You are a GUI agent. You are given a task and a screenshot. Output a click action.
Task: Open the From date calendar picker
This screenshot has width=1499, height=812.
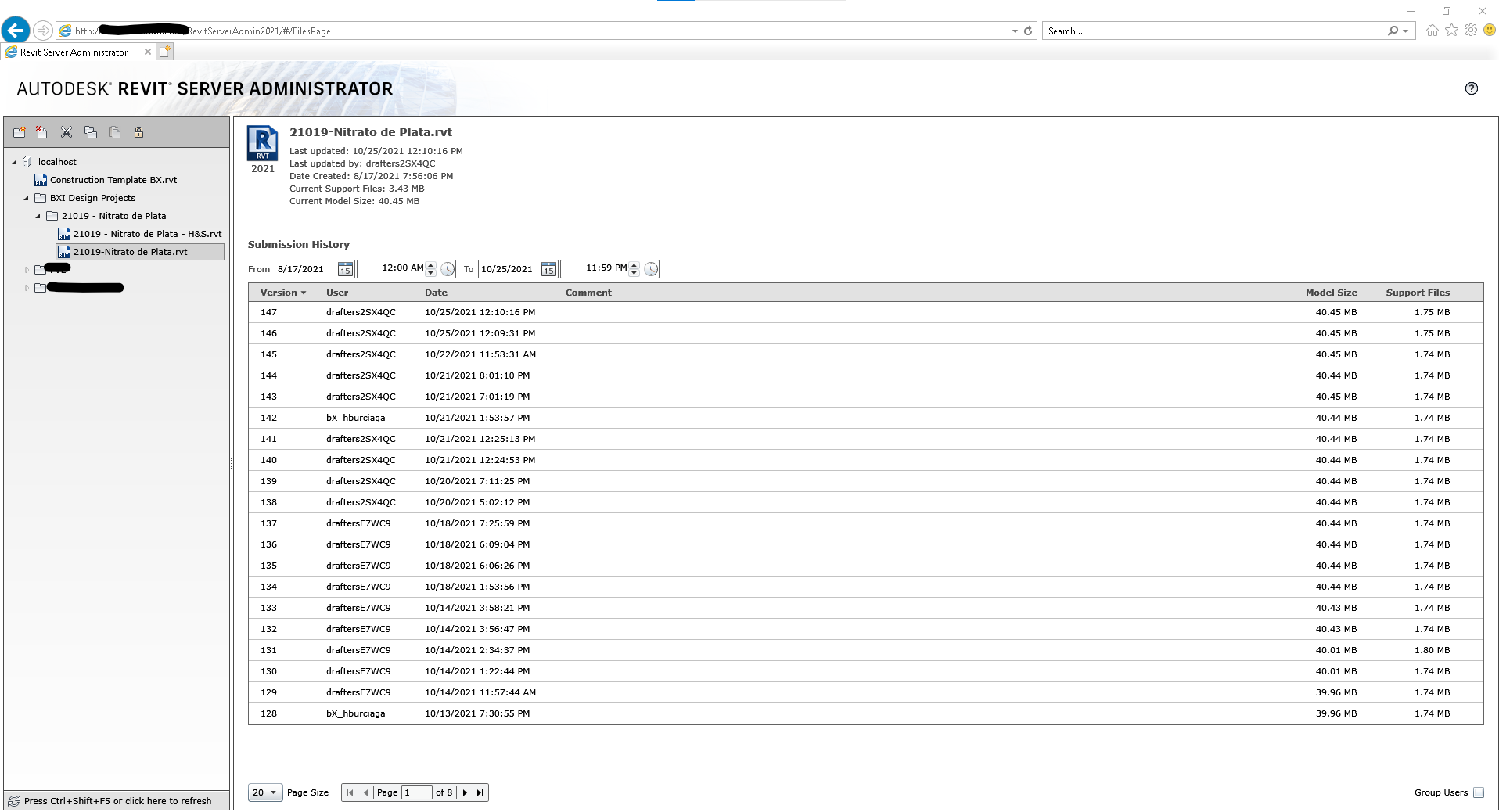345,269
